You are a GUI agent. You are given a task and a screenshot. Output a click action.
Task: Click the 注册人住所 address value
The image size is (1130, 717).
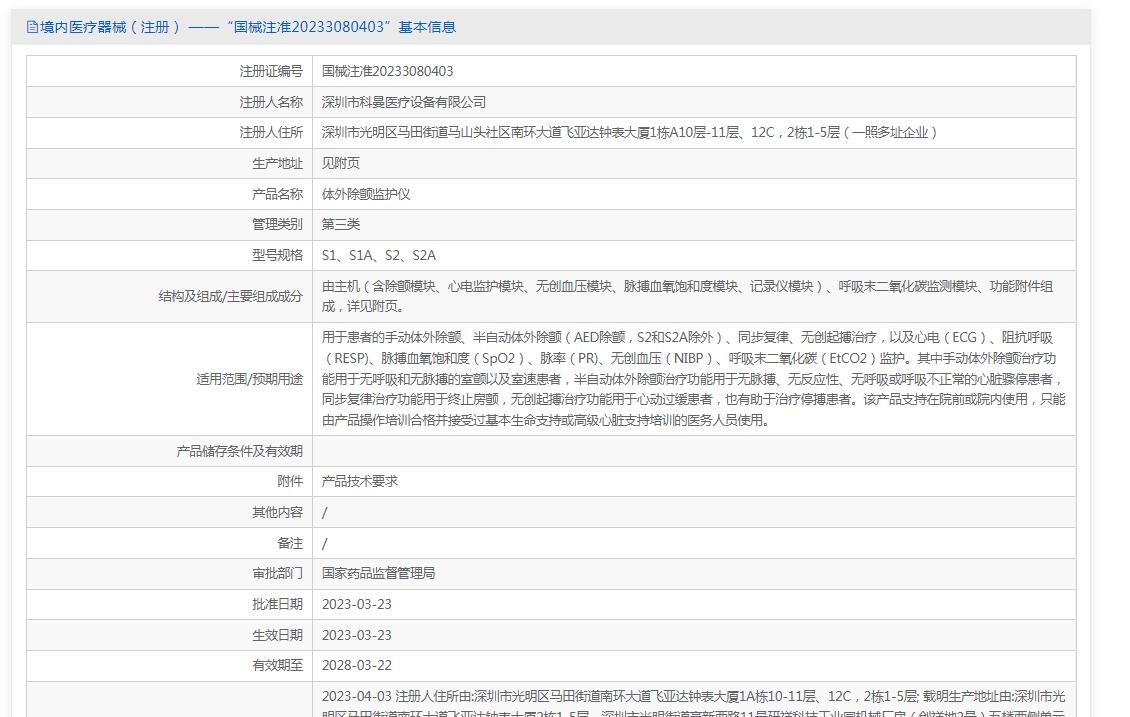point(630,132)
